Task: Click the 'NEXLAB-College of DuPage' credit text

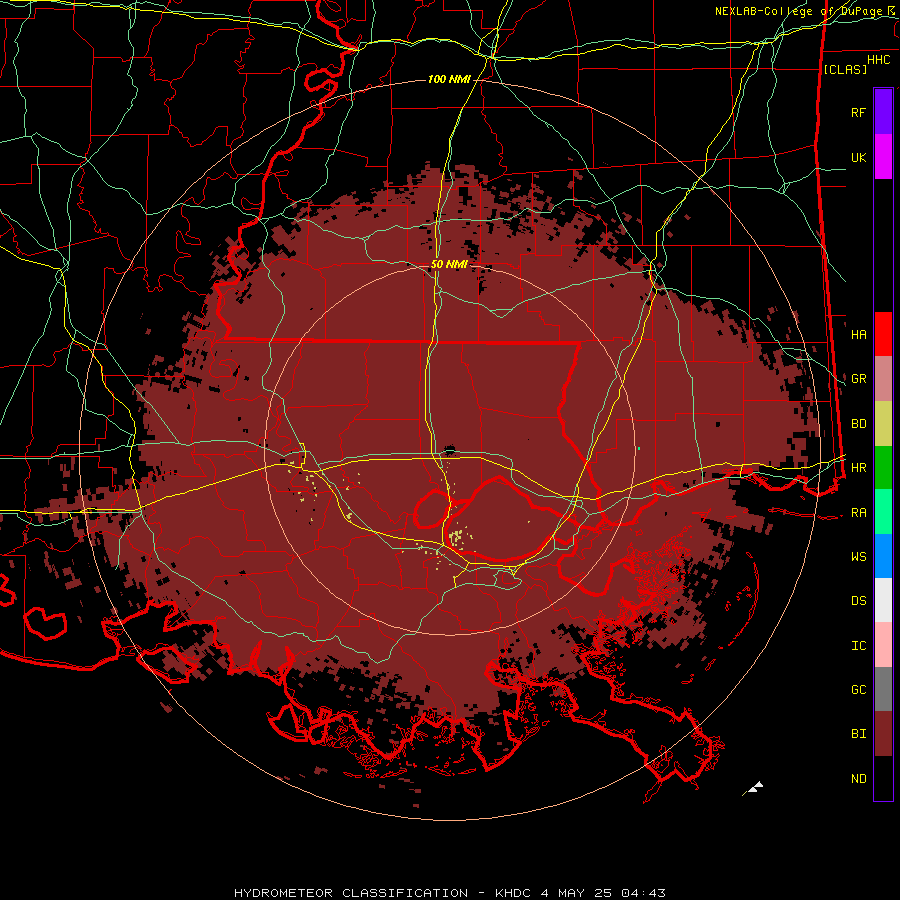Action: (x=801, y=11)
